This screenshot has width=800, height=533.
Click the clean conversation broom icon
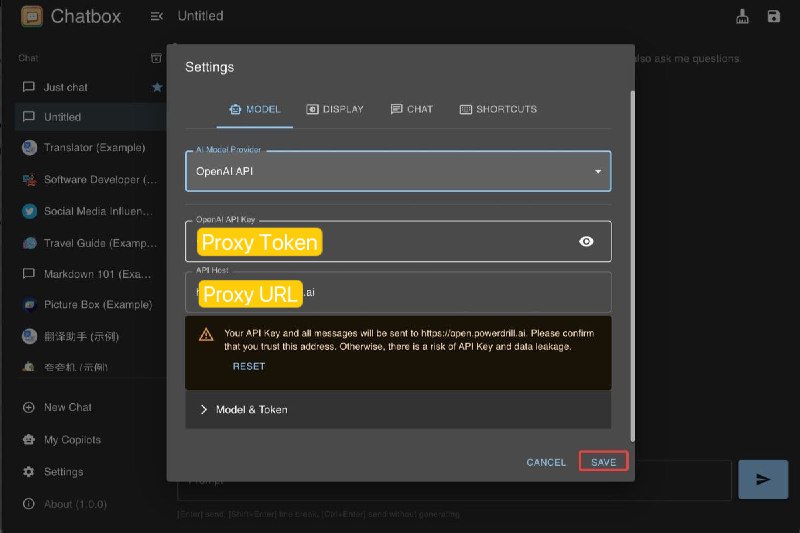point(742,16)
